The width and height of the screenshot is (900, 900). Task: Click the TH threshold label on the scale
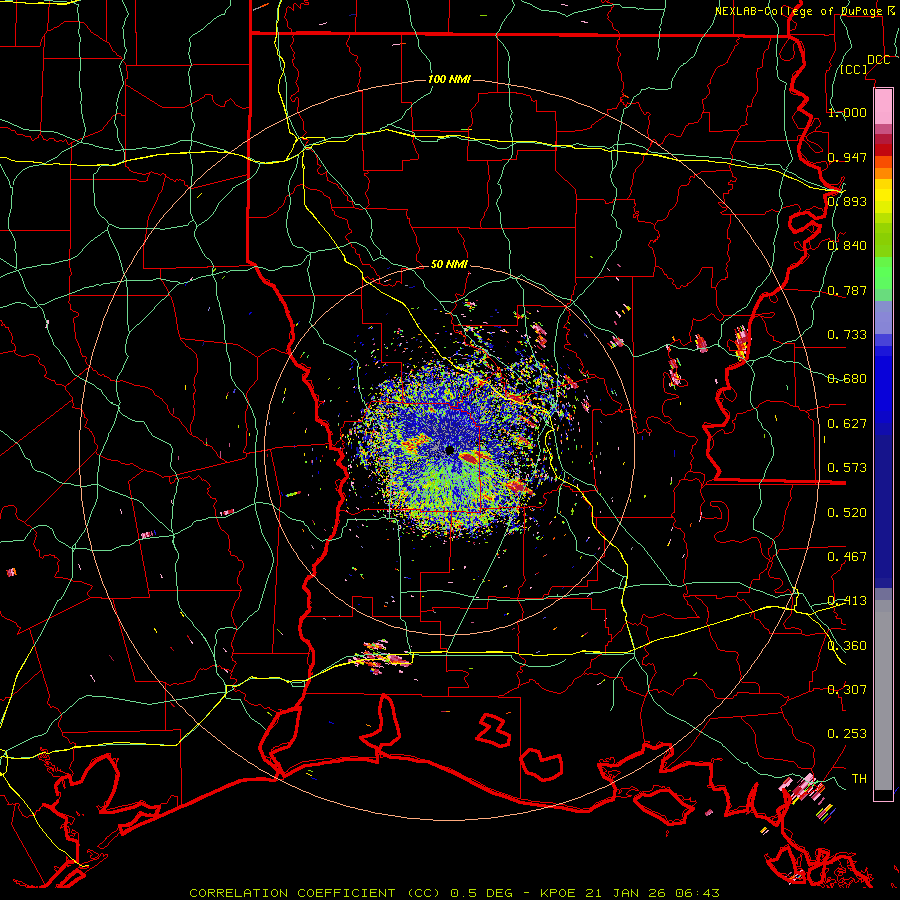pos(859,778)
